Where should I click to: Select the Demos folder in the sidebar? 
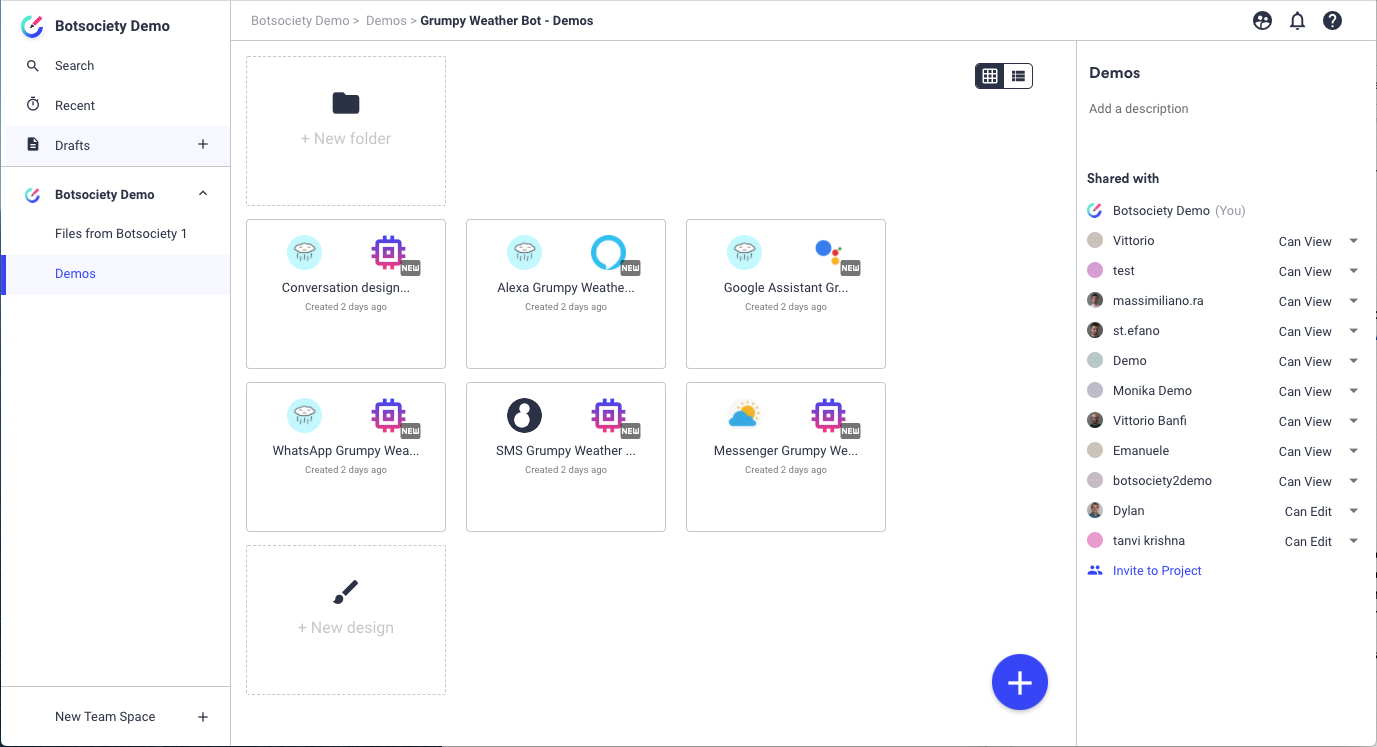[x=115, y=273]
